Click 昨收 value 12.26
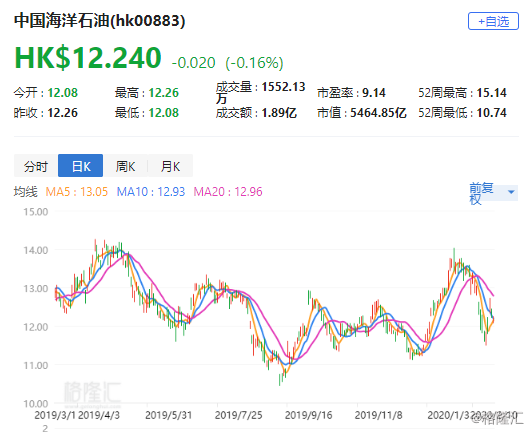The width and height of the screenshot is (531, 432). coord(63,112)
